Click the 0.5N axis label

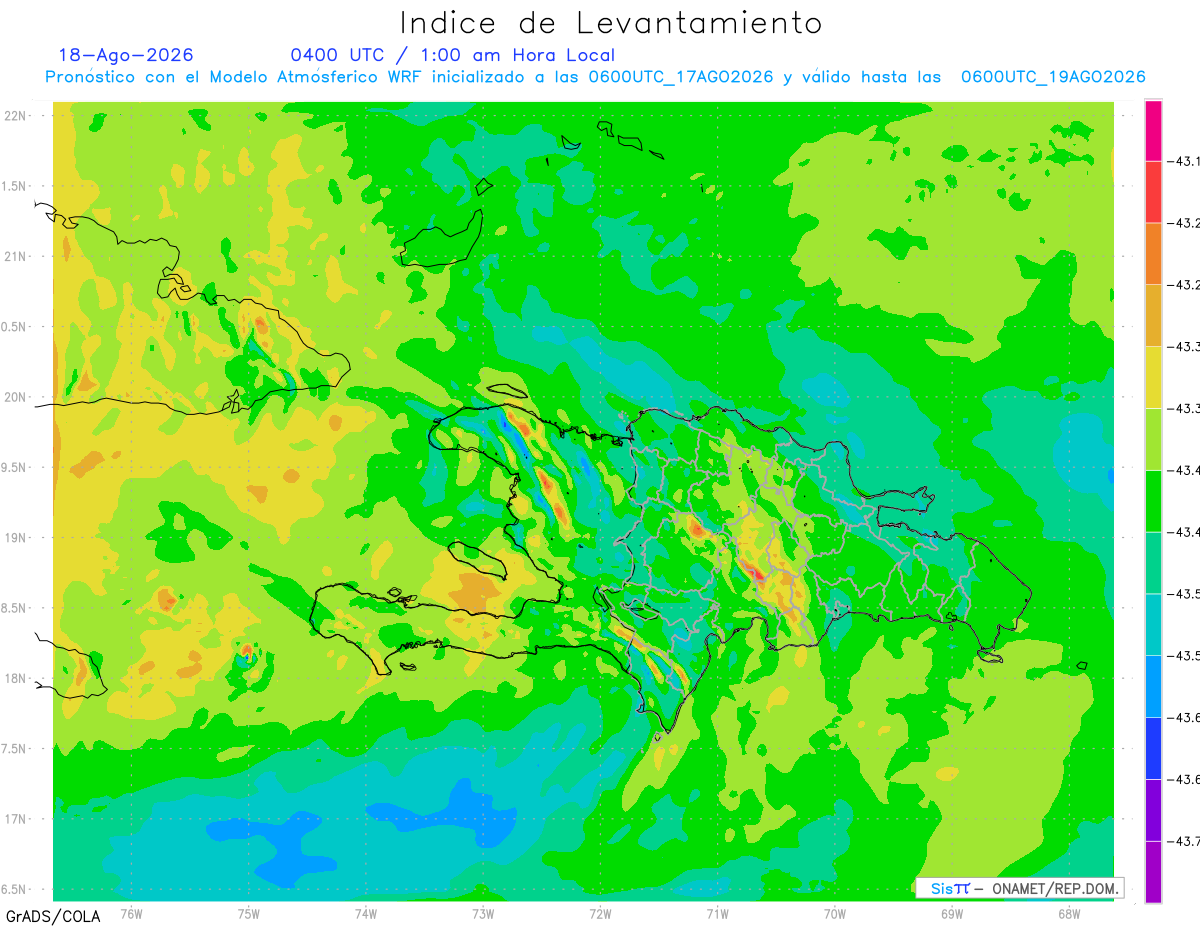click(x=15, y=327)
